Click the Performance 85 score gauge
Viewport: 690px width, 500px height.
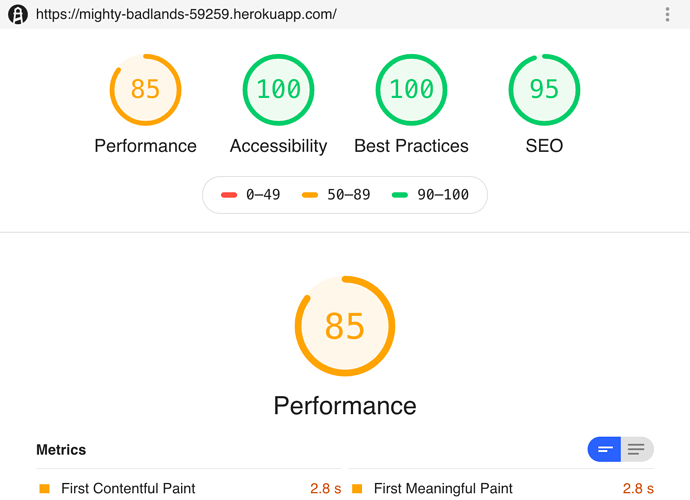point(145,89)
